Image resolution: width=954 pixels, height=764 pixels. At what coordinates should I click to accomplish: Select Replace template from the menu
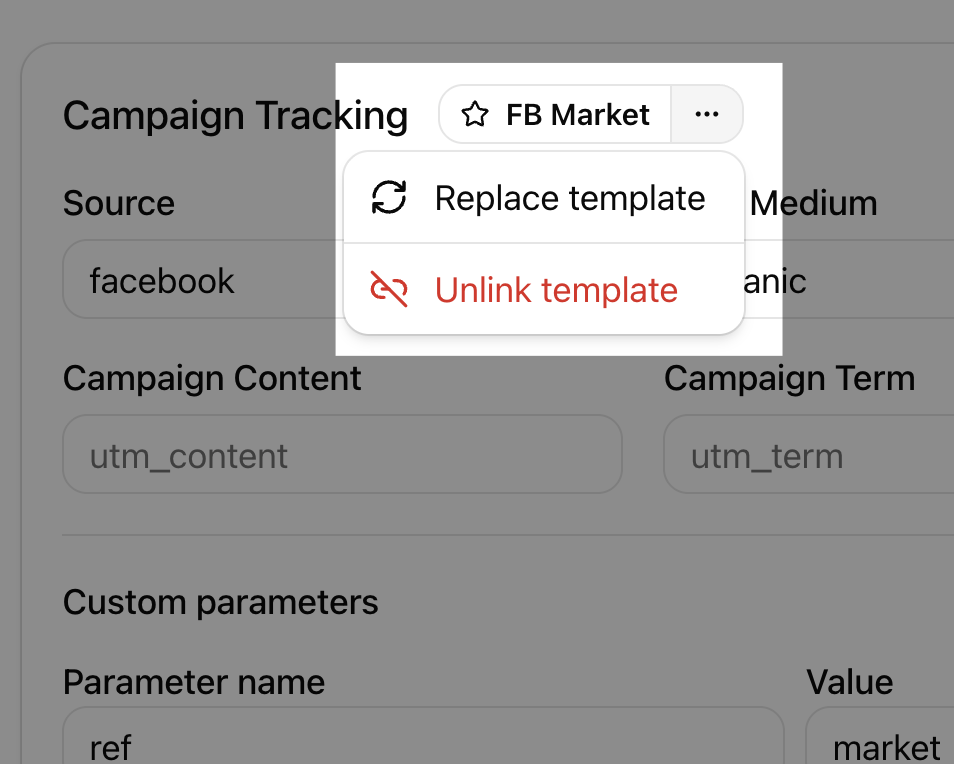point(544,198)
